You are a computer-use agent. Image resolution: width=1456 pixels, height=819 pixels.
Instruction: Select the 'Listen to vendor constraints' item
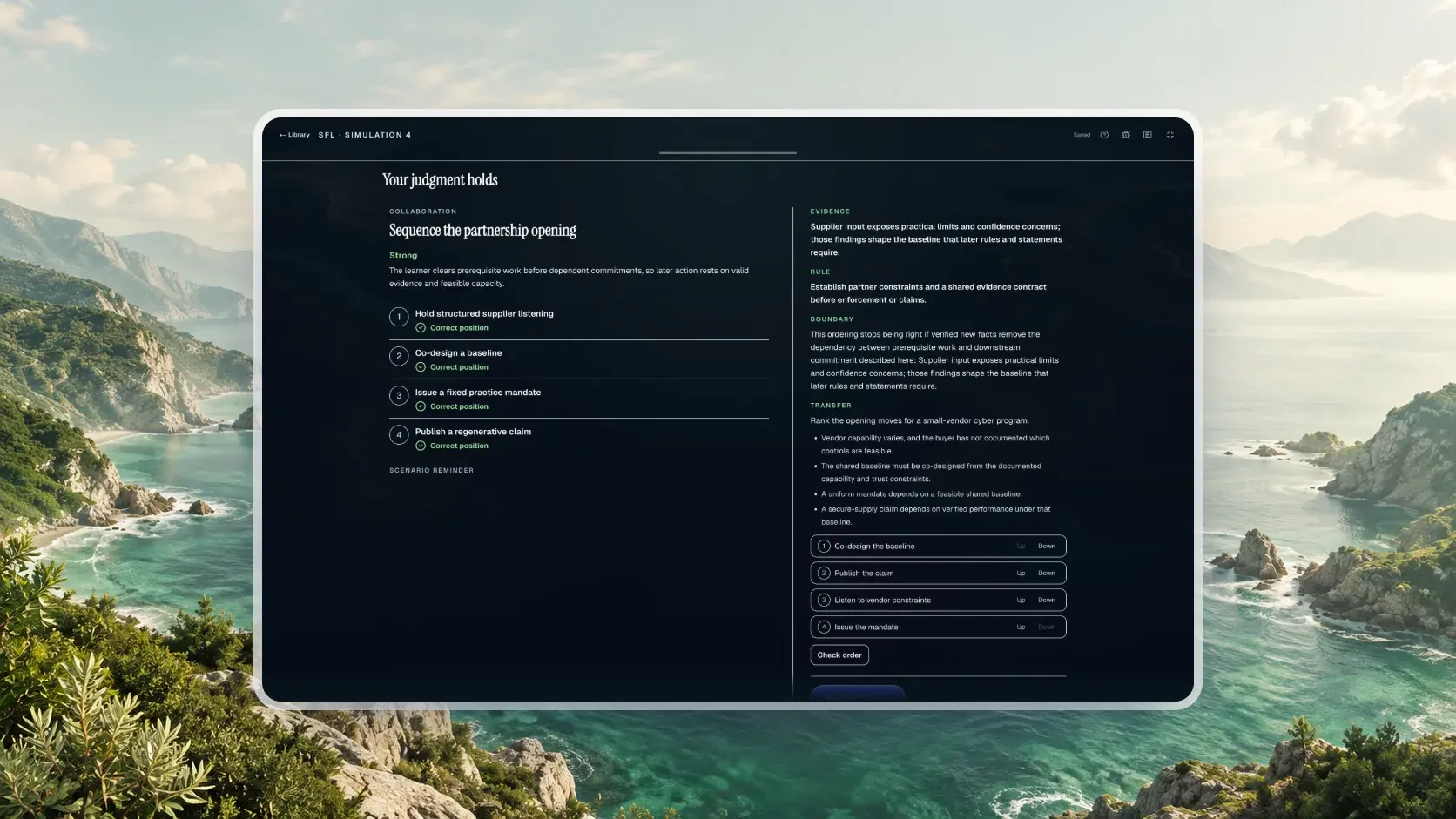(x=938, y=601)
